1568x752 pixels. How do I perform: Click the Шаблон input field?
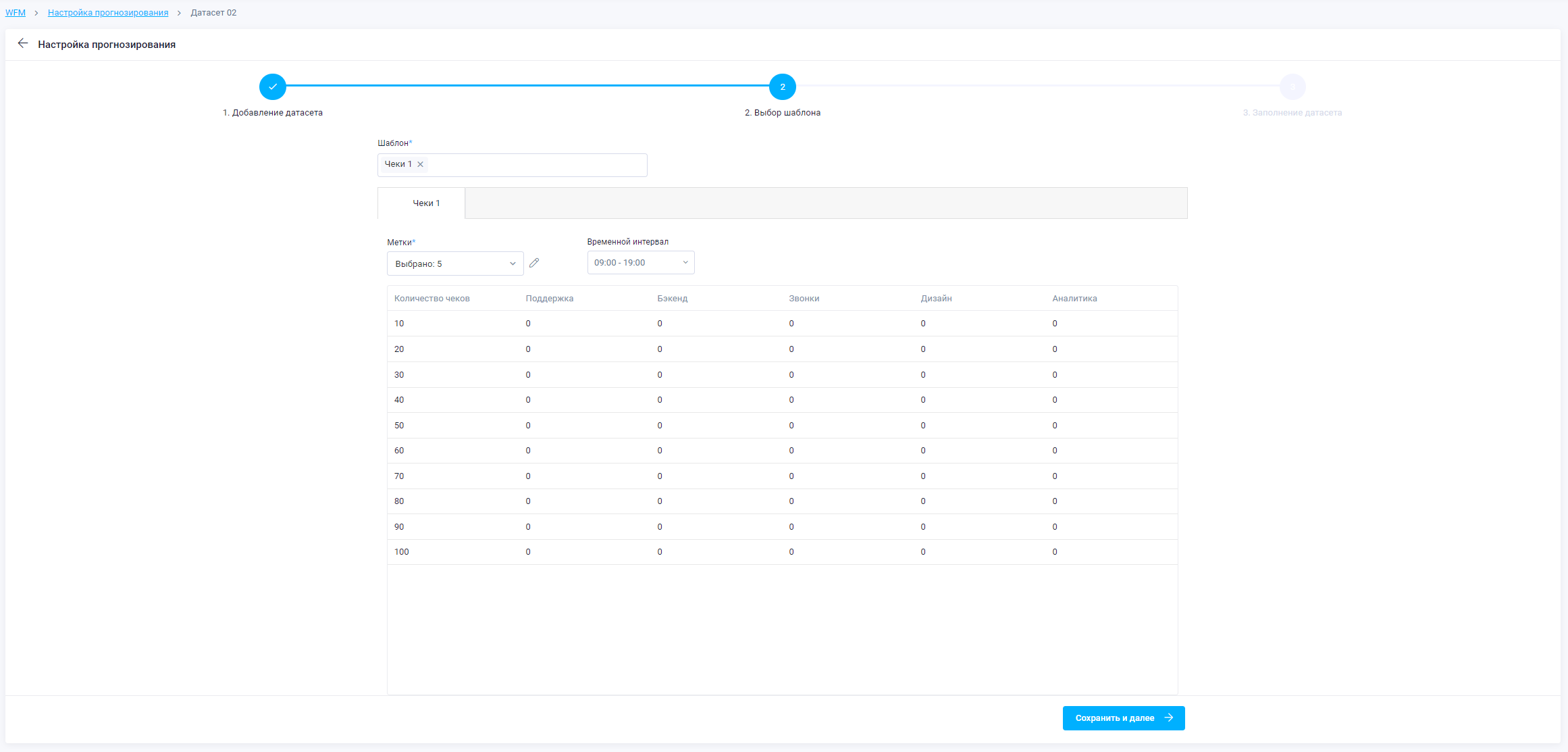(513, 165)
